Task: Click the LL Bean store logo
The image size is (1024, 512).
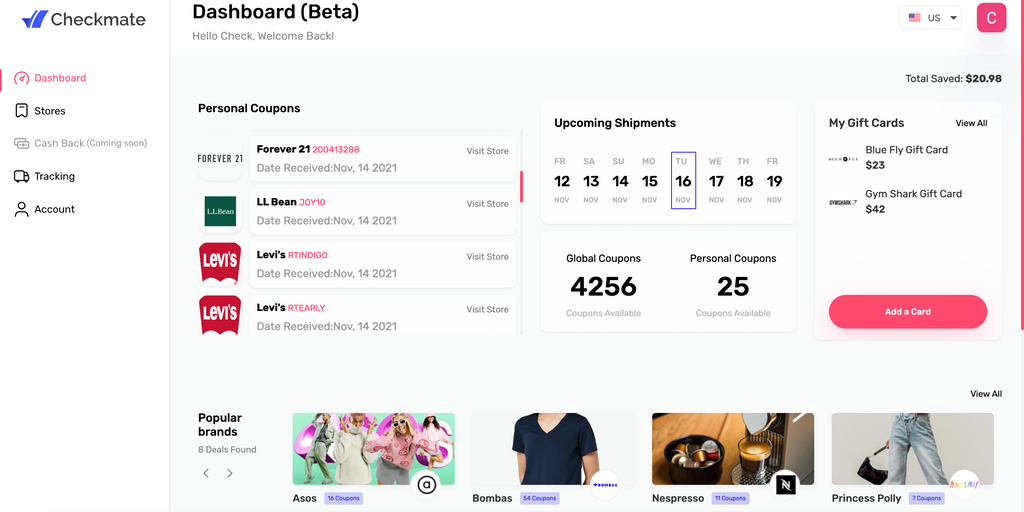Action: [220, 211]
